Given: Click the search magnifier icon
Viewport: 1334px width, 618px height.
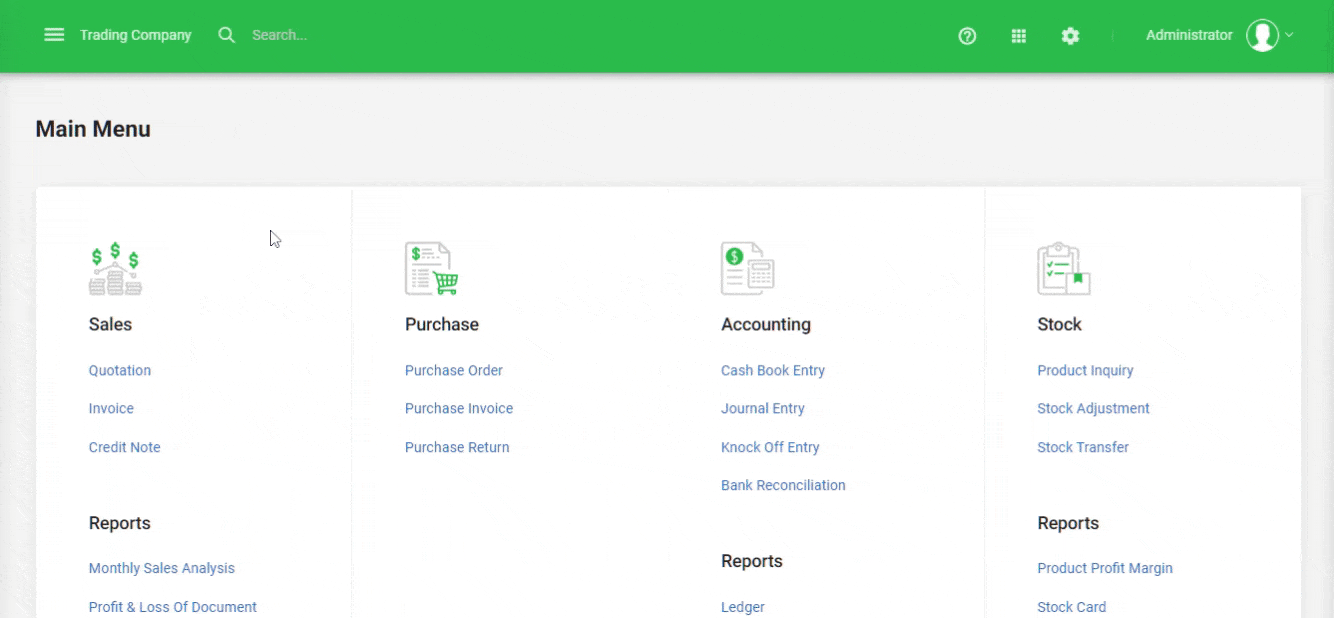Looking at the screenshot, I should coord(226,34).
